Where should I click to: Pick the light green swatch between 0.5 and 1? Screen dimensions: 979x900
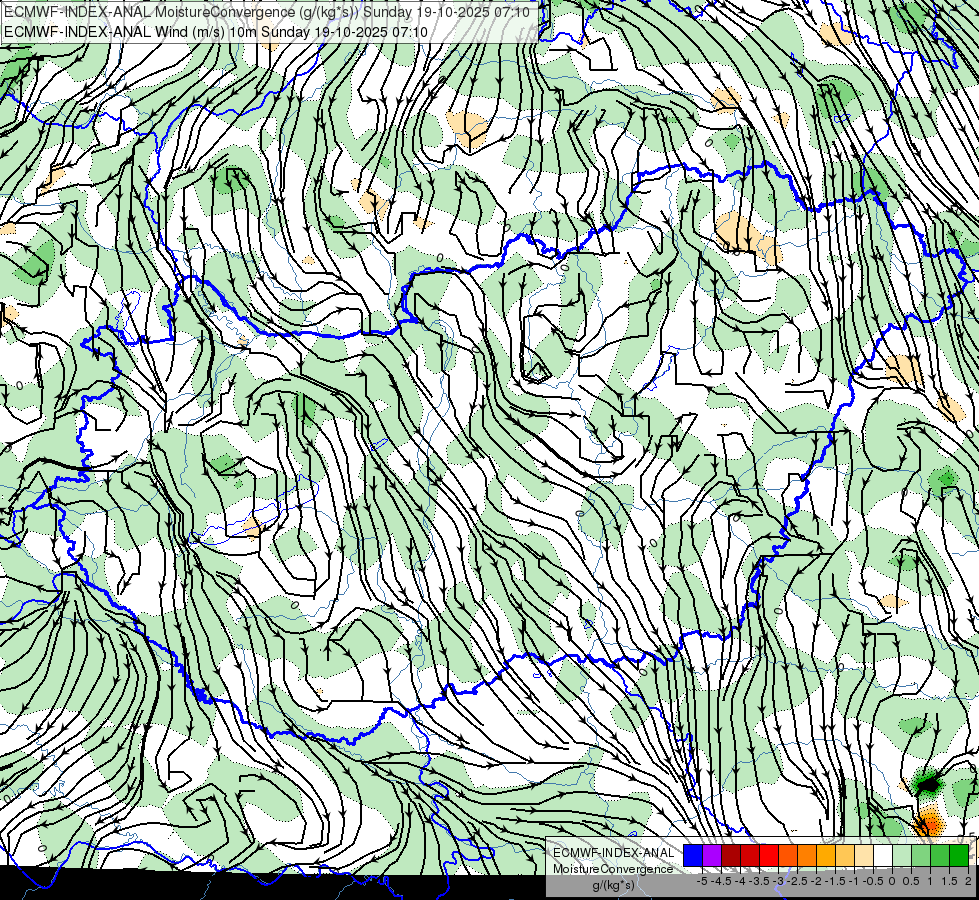click(x=921, y=855)
